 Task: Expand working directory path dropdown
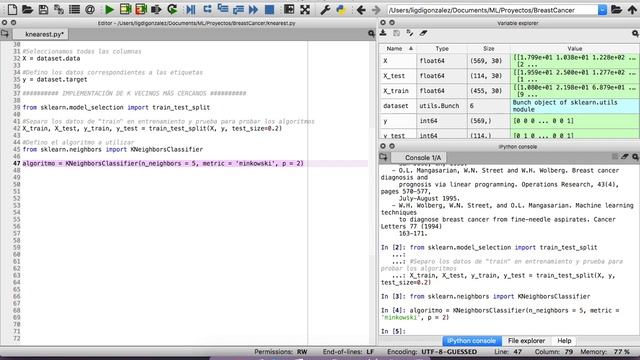[x=602, y=10]
